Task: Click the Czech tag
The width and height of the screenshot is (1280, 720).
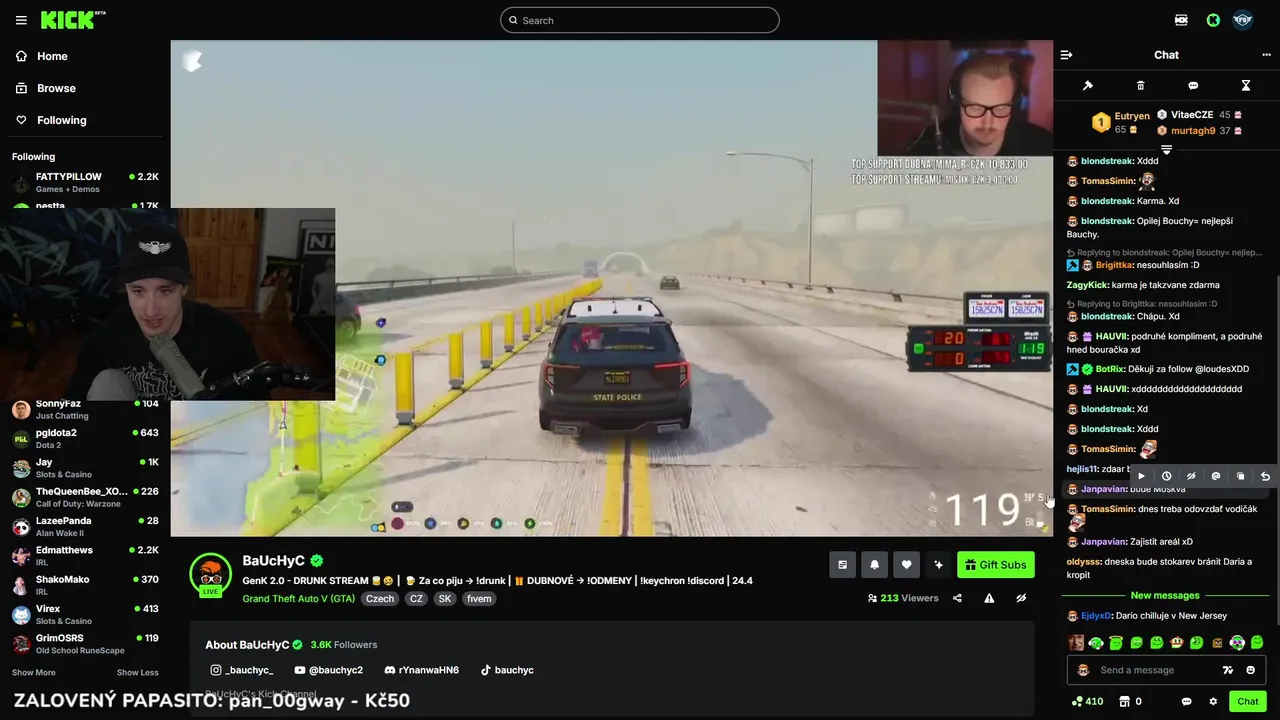Action: pyautogui.click(x=380, y=598)
